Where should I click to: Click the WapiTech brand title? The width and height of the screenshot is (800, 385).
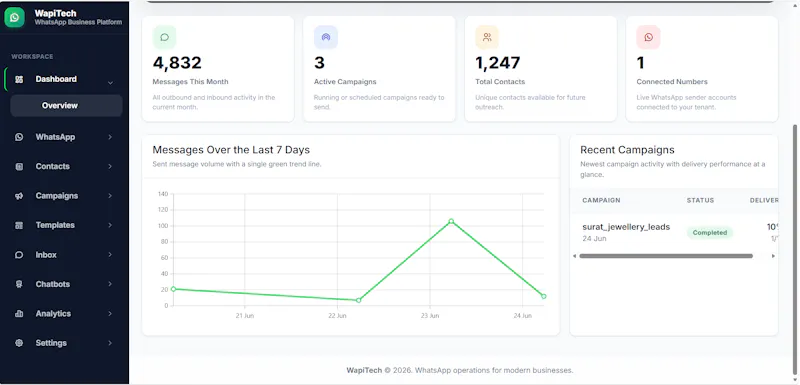point(55,13)
